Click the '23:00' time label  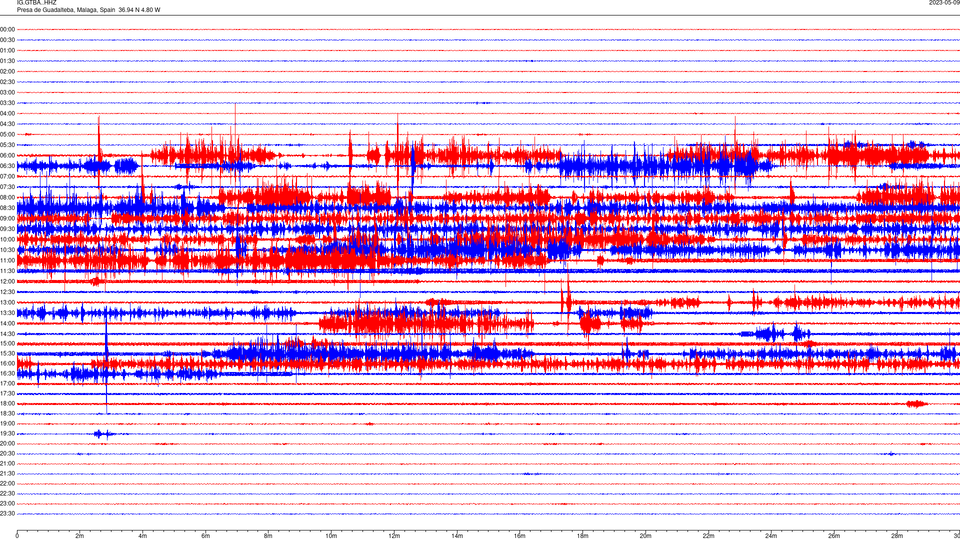click(x=7, y=504)
